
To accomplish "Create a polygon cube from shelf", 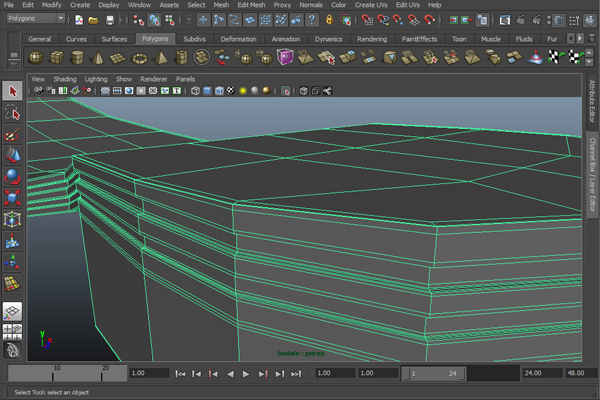I will pyautogui.click(x=57, y=58).
